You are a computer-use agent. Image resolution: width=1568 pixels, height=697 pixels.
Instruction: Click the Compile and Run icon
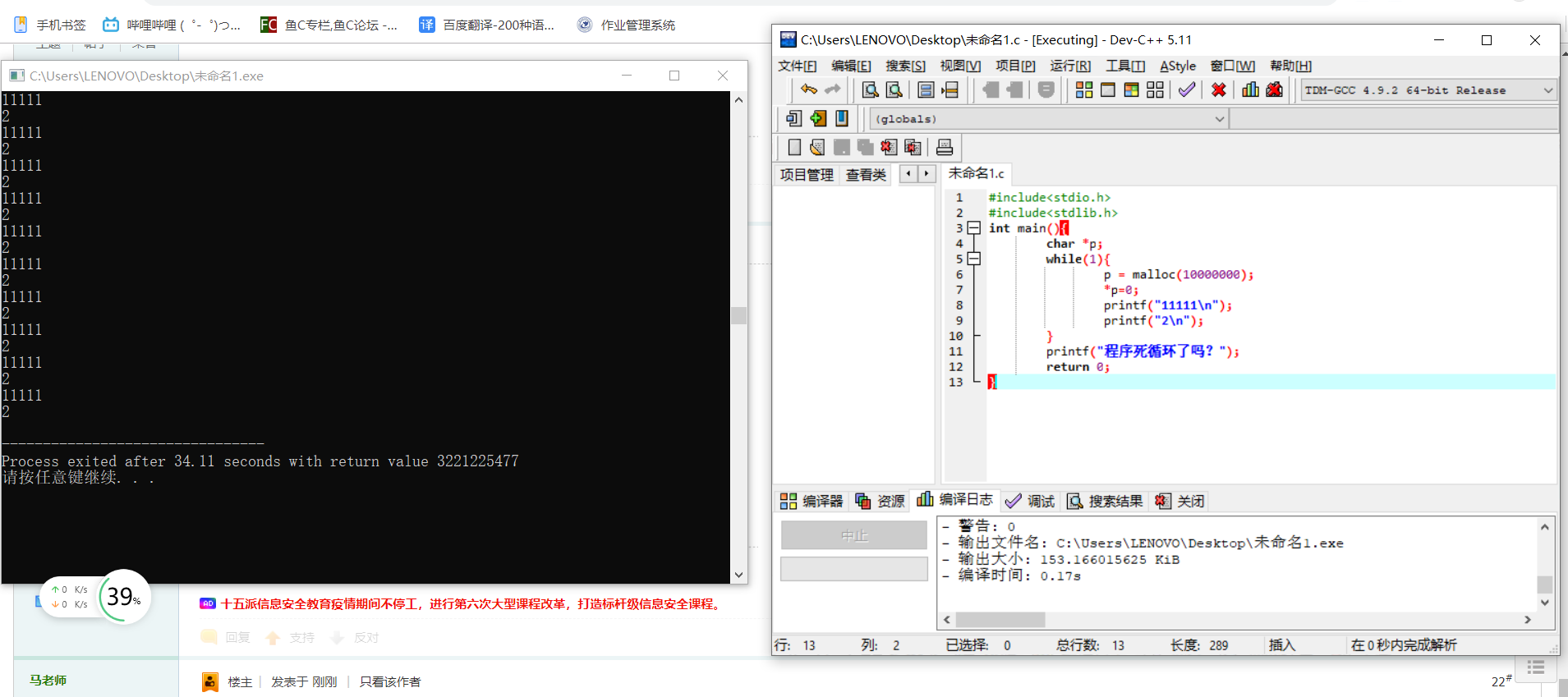point(1132,89)
